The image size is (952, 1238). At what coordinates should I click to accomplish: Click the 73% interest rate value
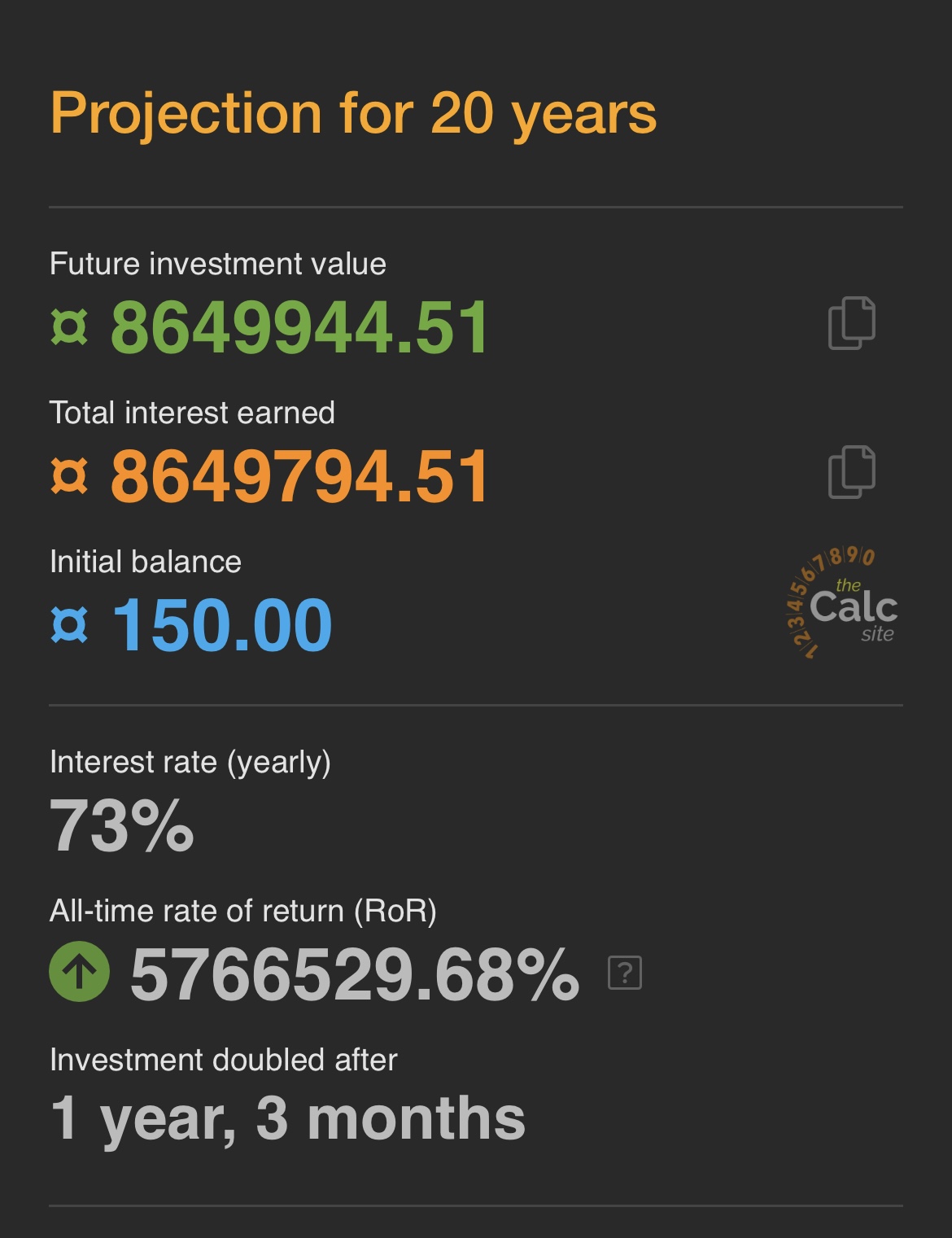click(x=122, y=826)
